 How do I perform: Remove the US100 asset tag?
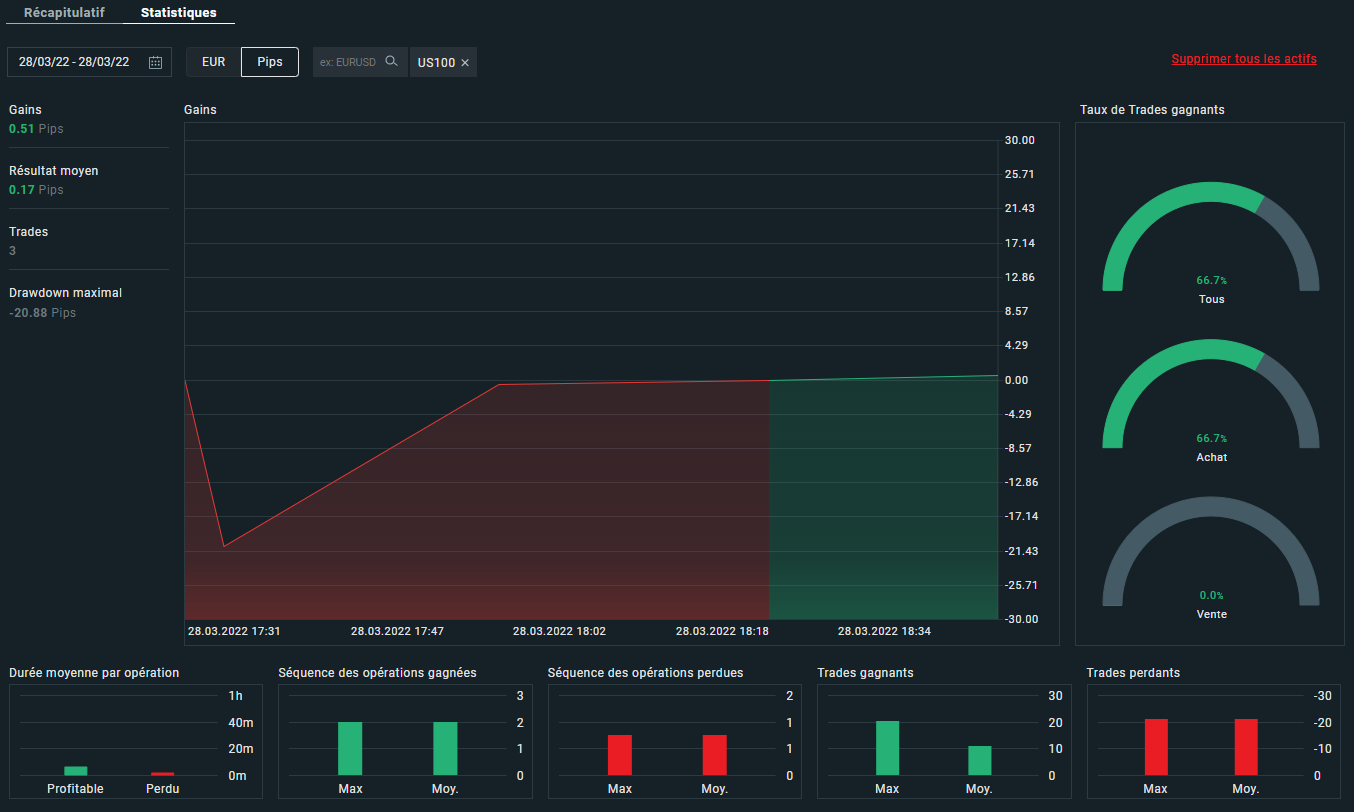click(x=465, y=63)
